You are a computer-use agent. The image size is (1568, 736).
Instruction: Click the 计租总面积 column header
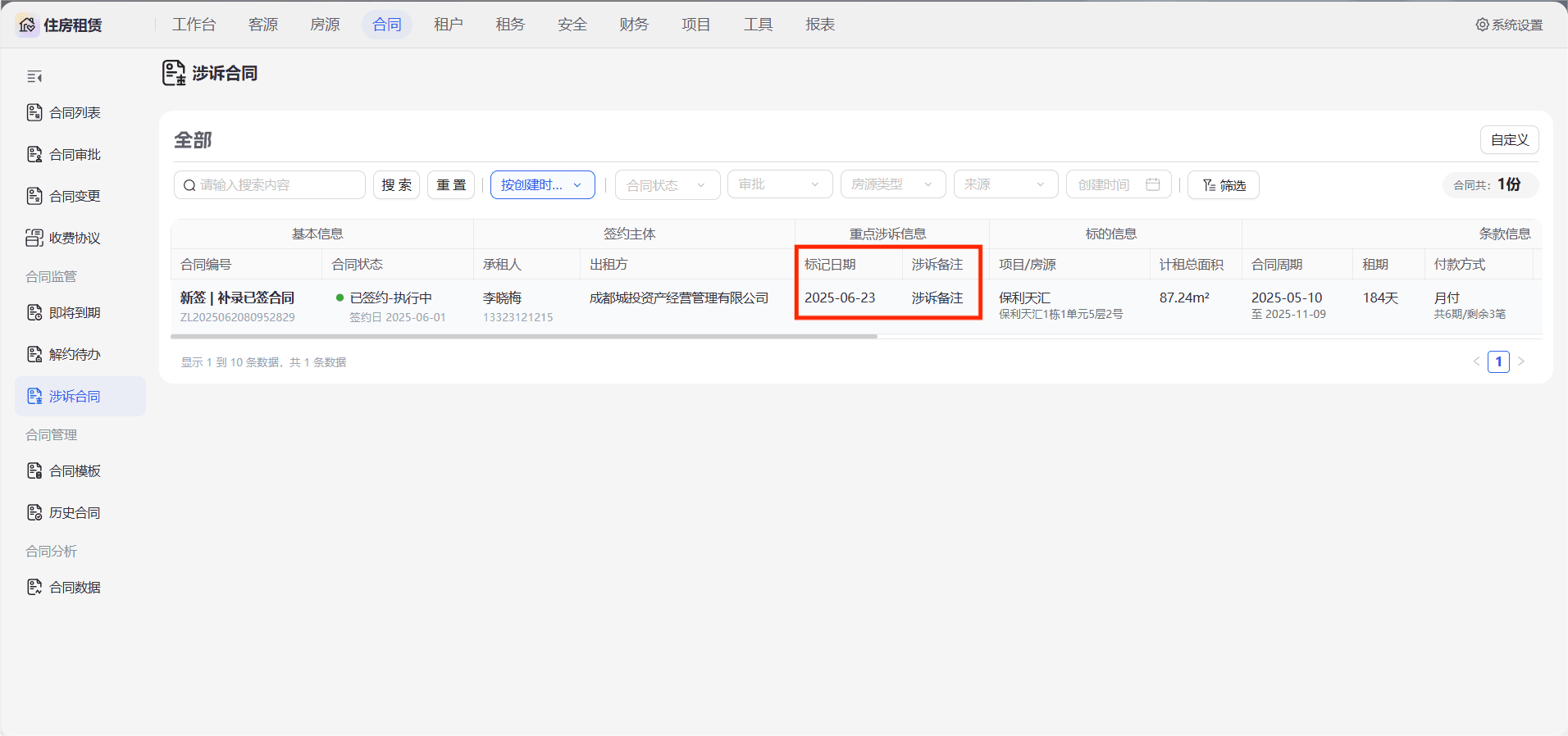[x=1192, y=264]
